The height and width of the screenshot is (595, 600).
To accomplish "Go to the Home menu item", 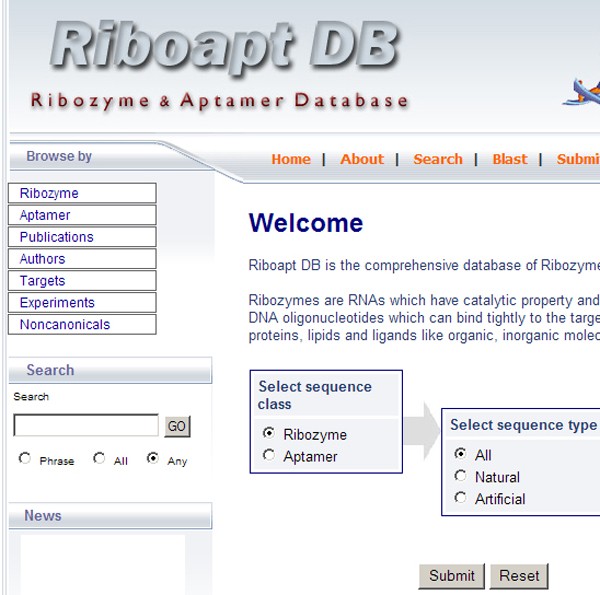I will click(291, 159).
